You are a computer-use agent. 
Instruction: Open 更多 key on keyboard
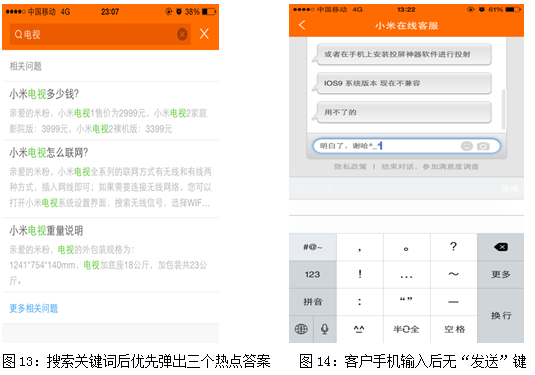coord(501,274)
